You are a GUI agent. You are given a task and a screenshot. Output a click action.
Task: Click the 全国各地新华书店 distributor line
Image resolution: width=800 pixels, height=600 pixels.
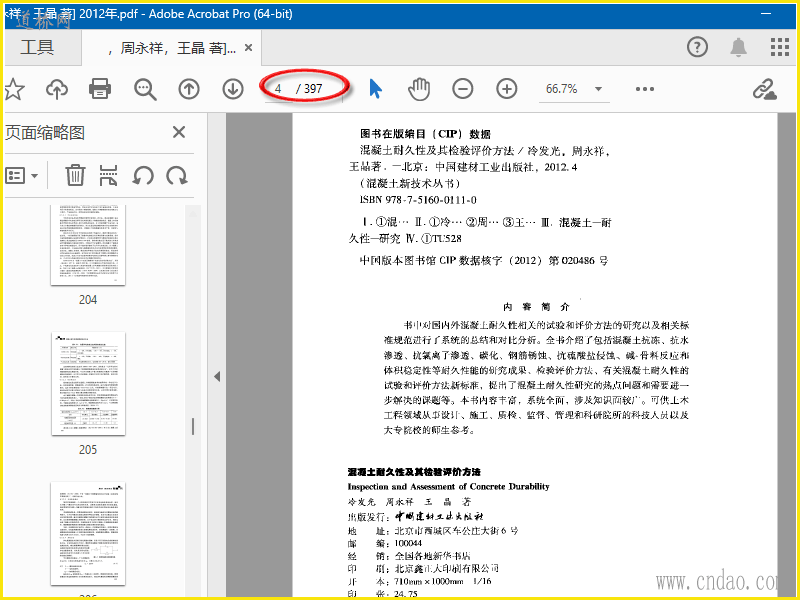coord(409,556)
